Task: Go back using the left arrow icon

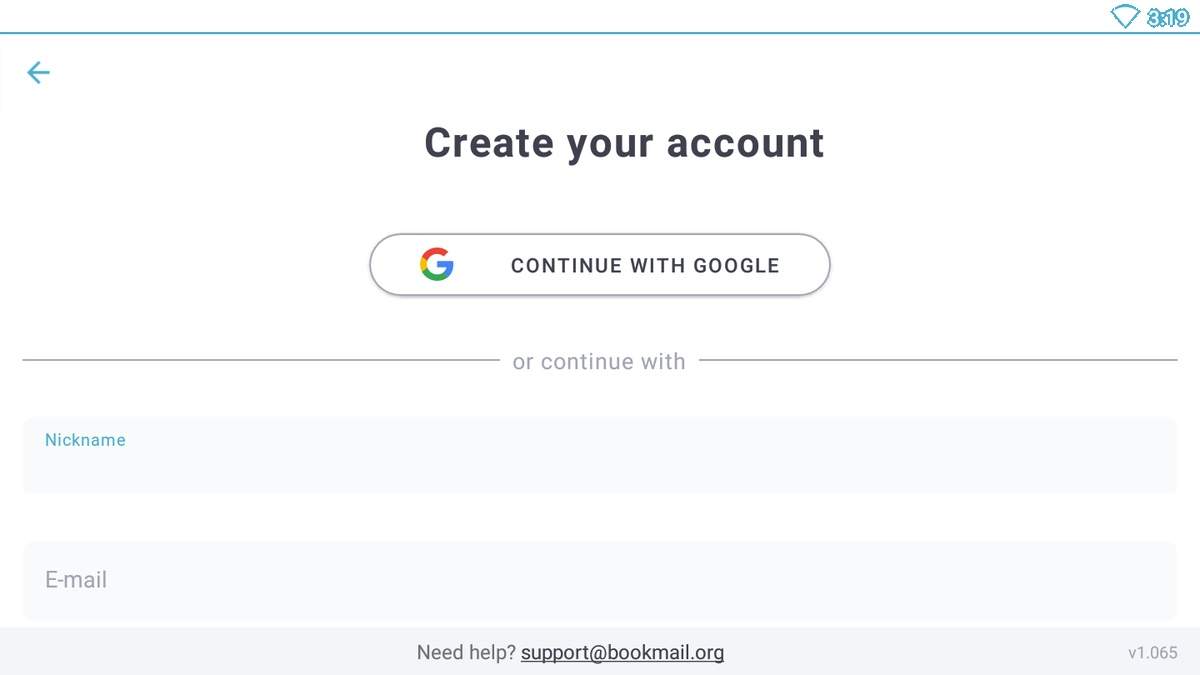Action: [x=38, y=72]
